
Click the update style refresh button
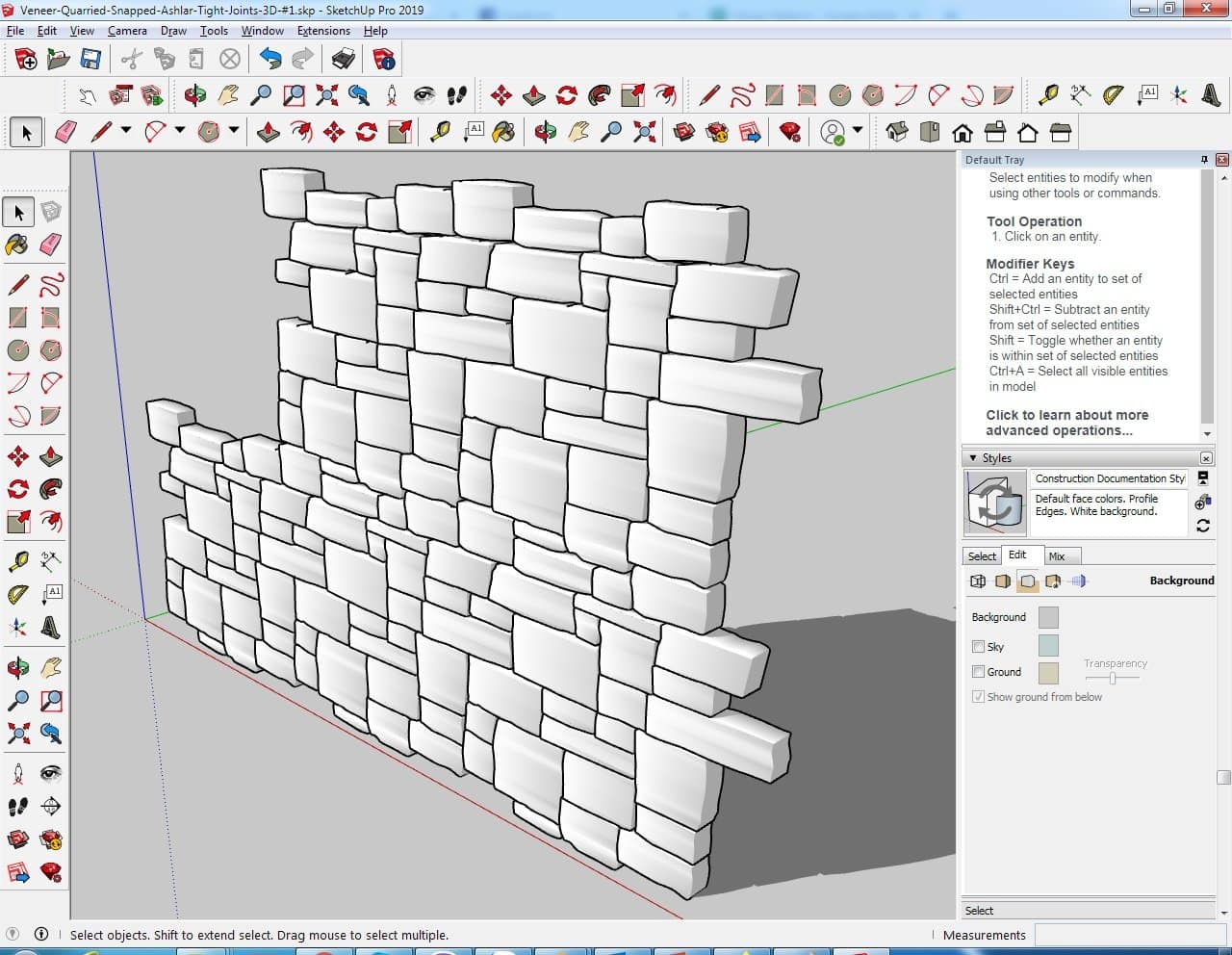point(1202,526)
